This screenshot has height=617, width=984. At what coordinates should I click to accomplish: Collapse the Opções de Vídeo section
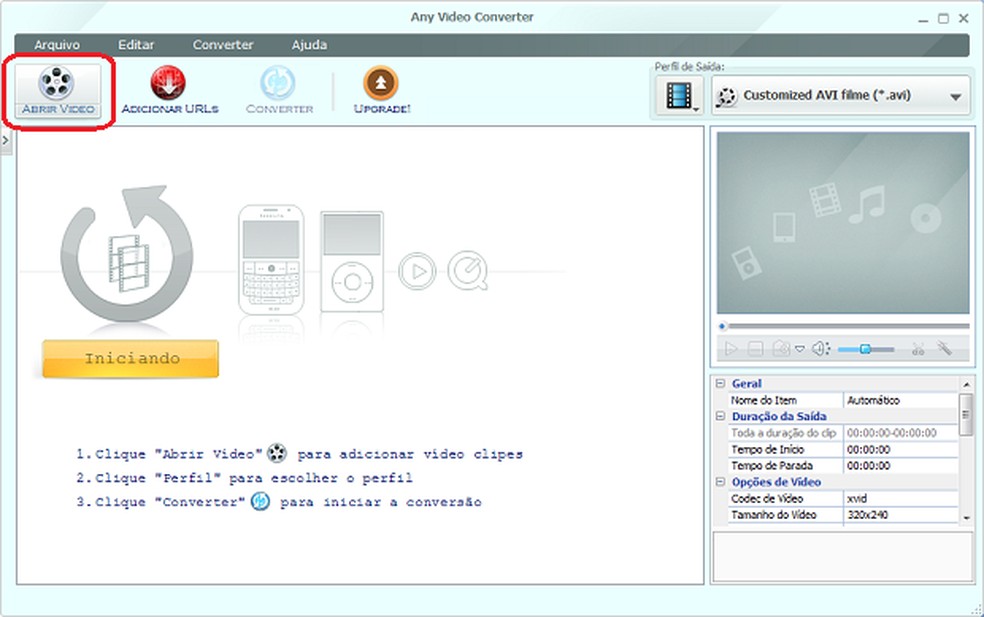tap(720, 481)
